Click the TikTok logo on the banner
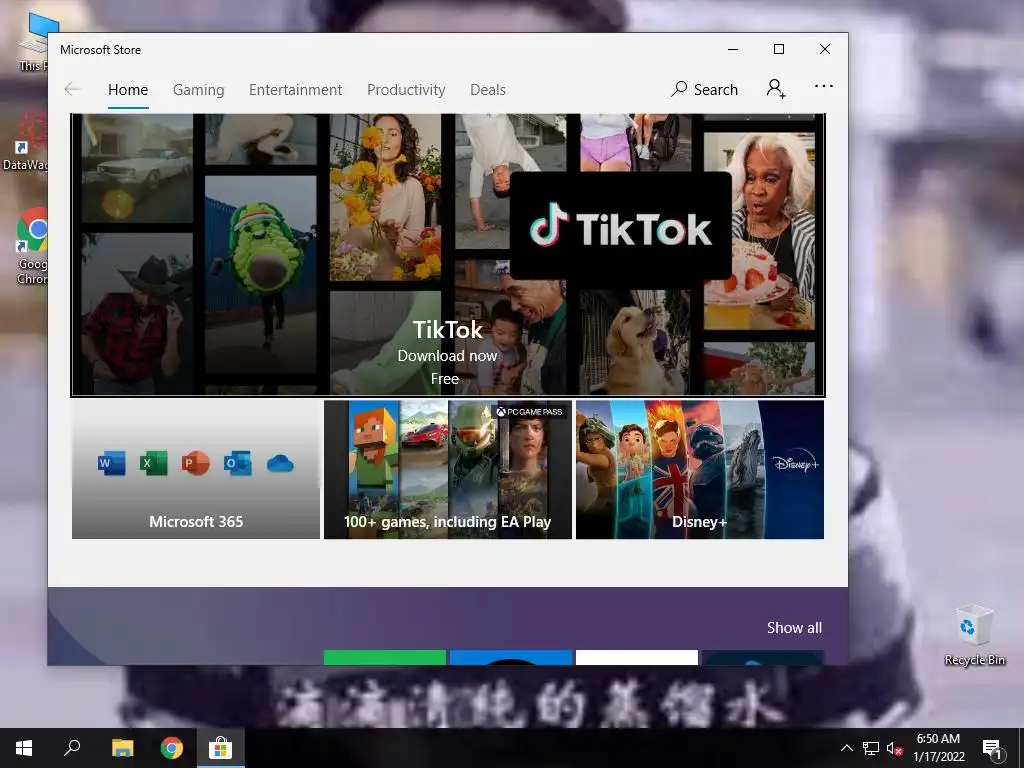The height and width of the screenshot is (768, 1024). click(x=620, y=226)
